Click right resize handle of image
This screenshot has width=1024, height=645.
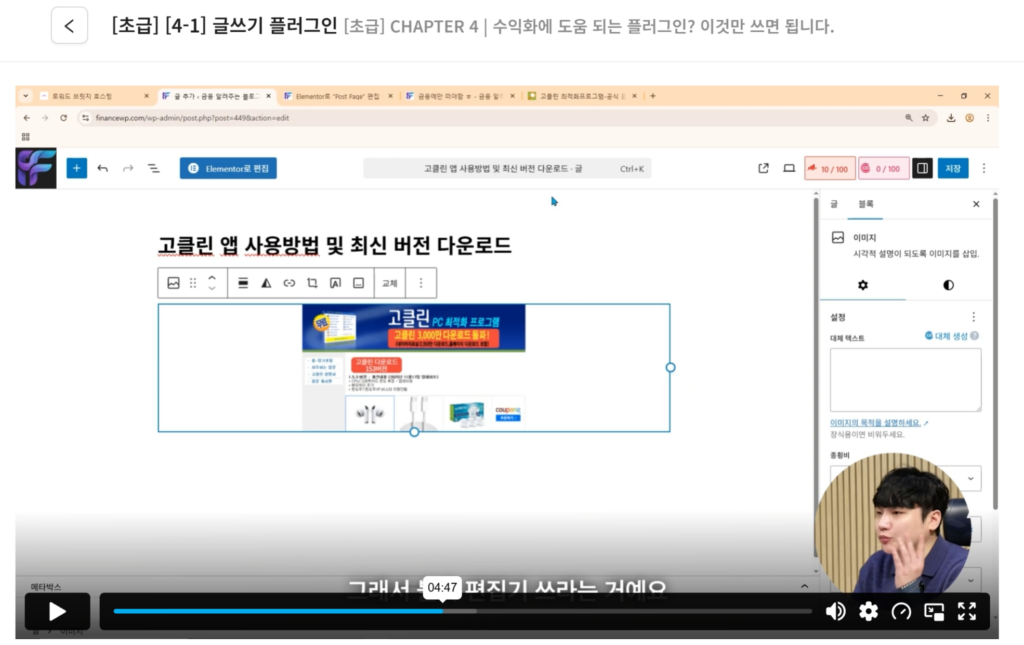pyautogui.click(x=671, y=368)
